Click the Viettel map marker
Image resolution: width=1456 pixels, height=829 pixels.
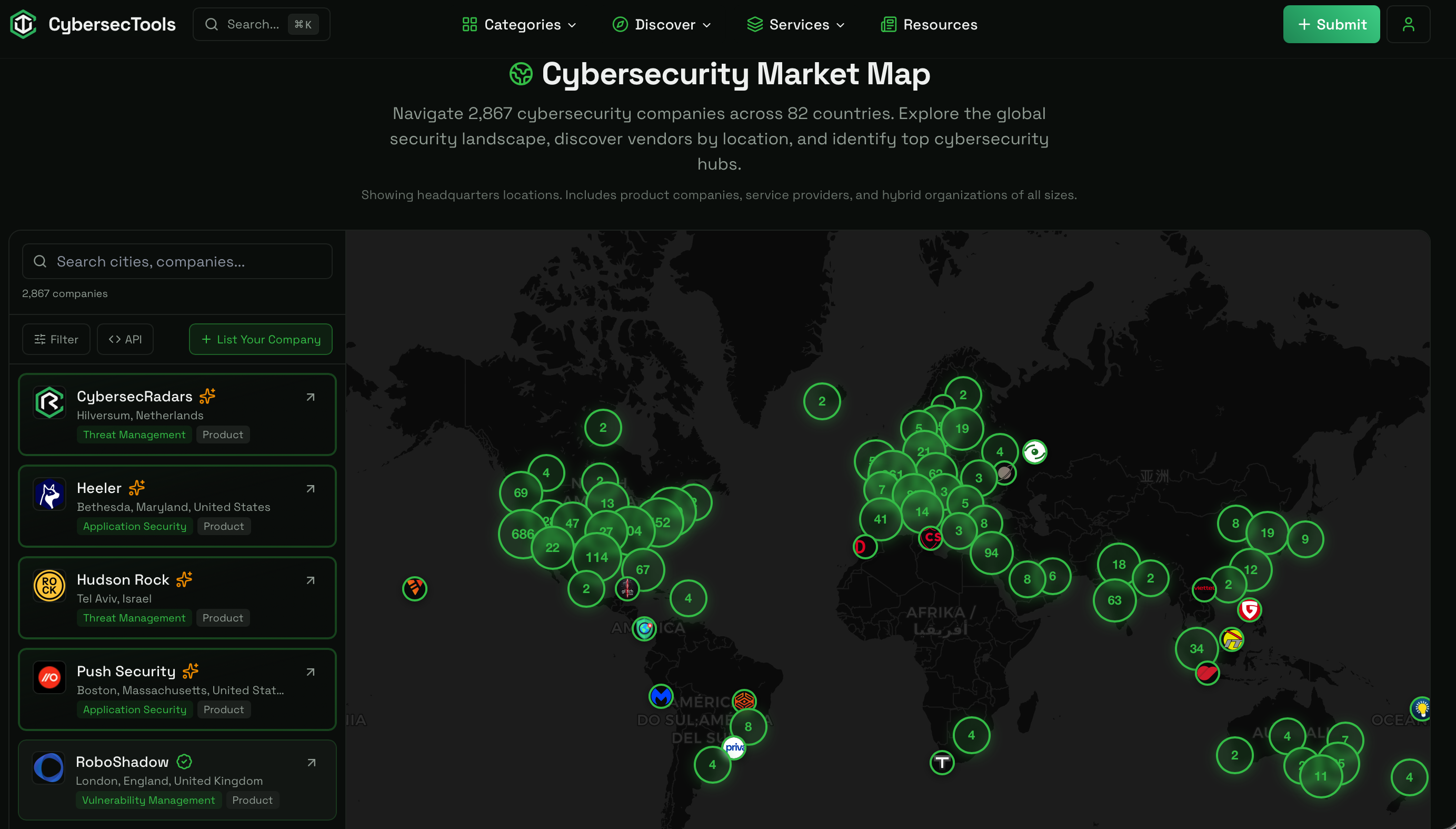pos(1204,589)
